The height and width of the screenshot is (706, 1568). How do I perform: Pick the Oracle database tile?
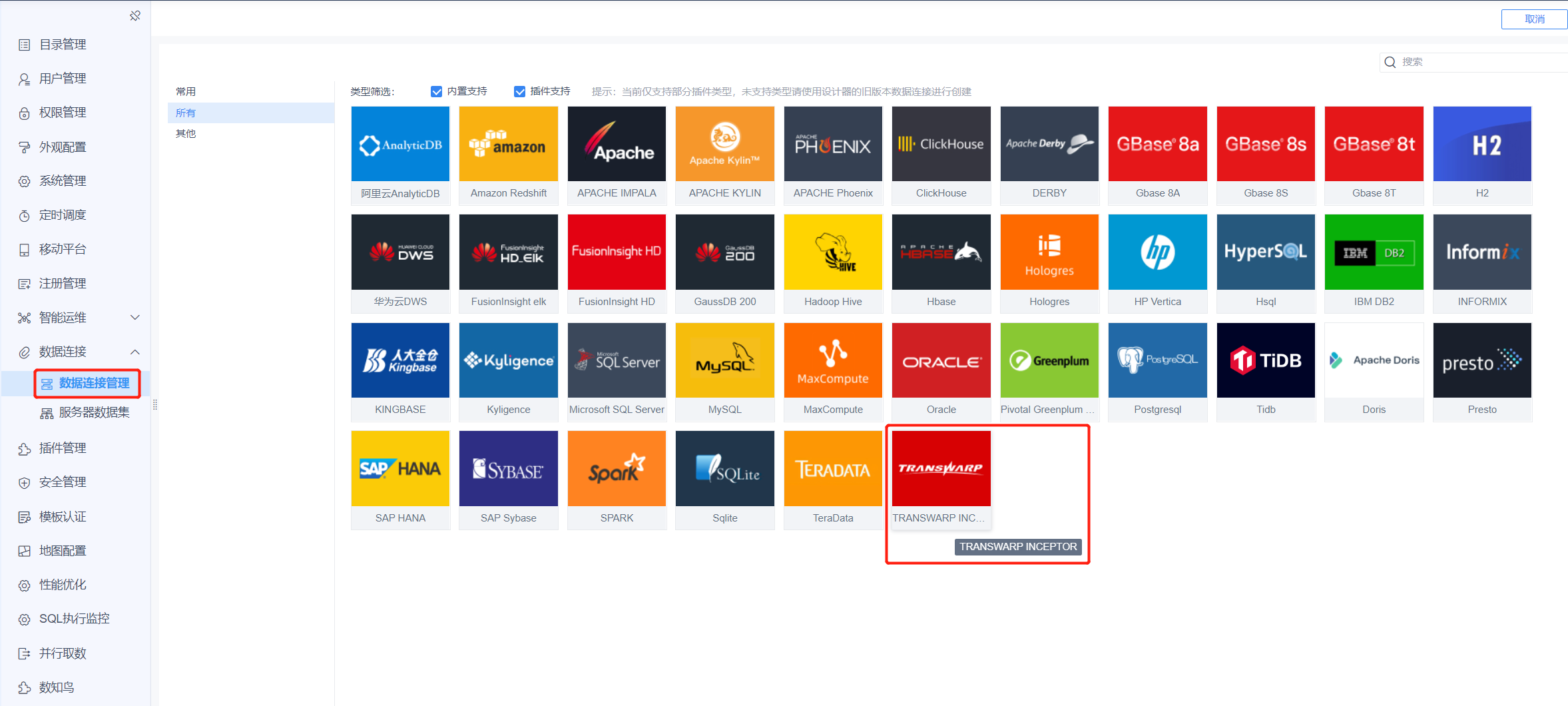click(x=941, y=372)
